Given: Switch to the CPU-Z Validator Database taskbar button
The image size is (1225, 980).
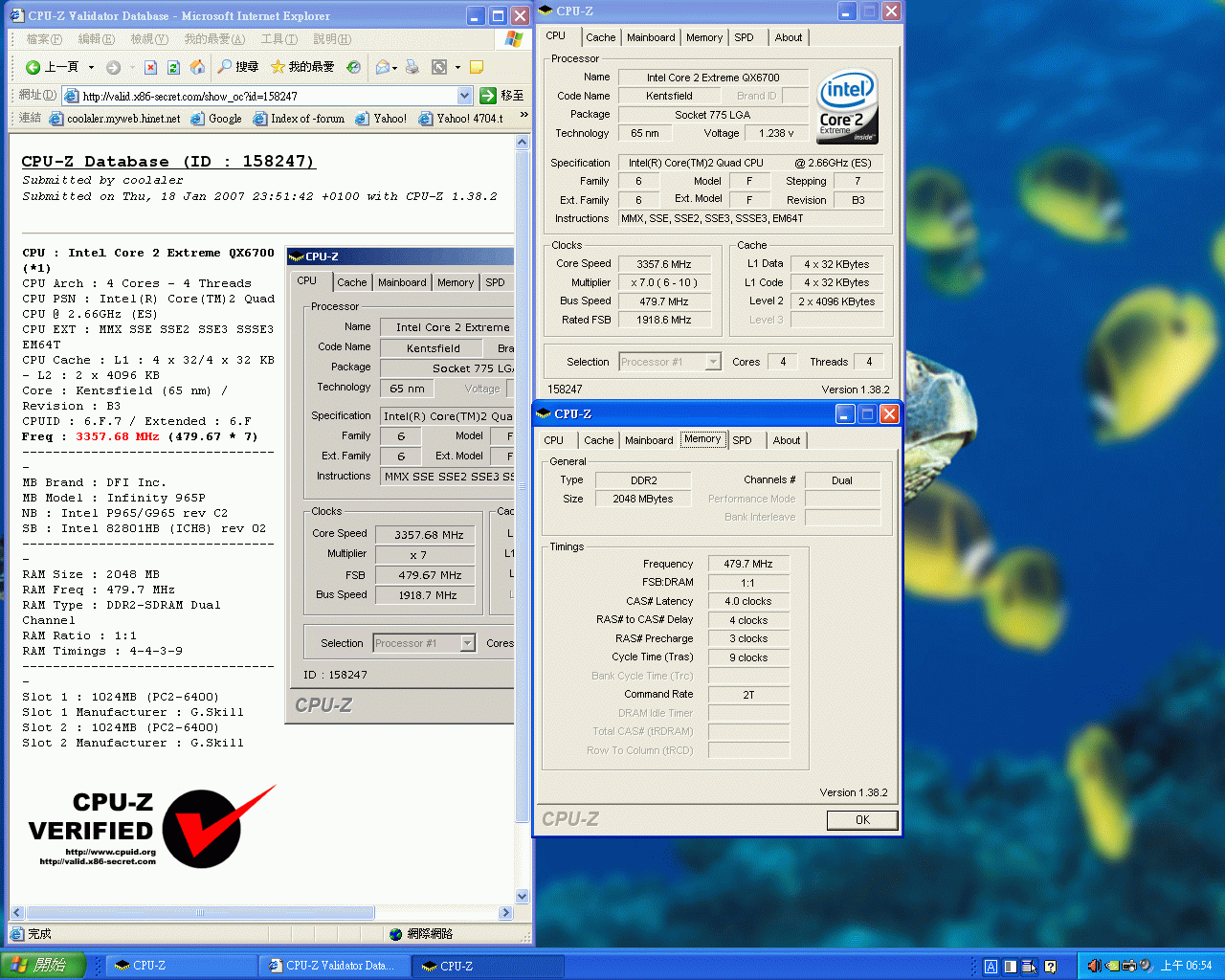Looking at the screenshot, I should [x=333, y=966].
